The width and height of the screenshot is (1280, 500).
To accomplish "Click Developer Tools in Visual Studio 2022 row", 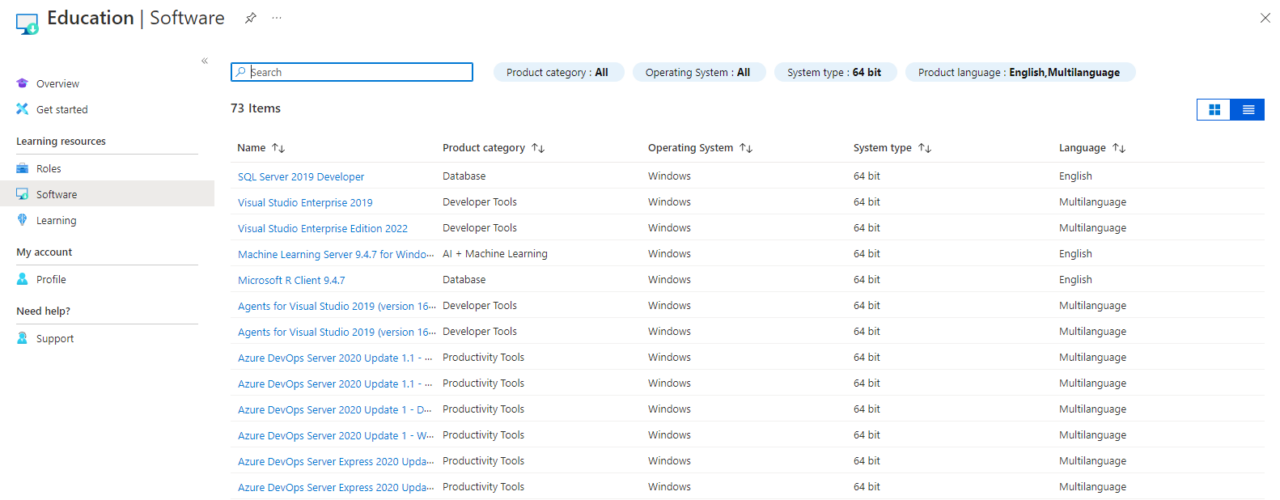I will (480, 228).
